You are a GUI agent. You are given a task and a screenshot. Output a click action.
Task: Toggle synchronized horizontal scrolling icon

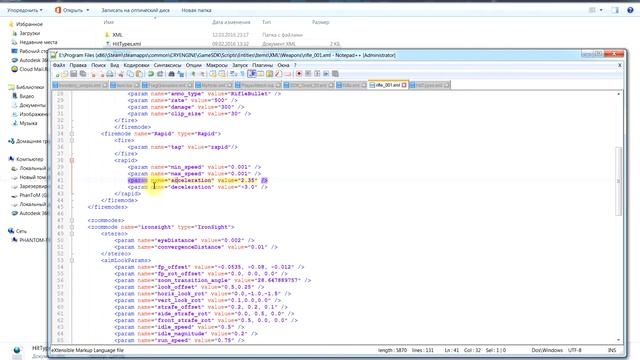click(222, 74)
